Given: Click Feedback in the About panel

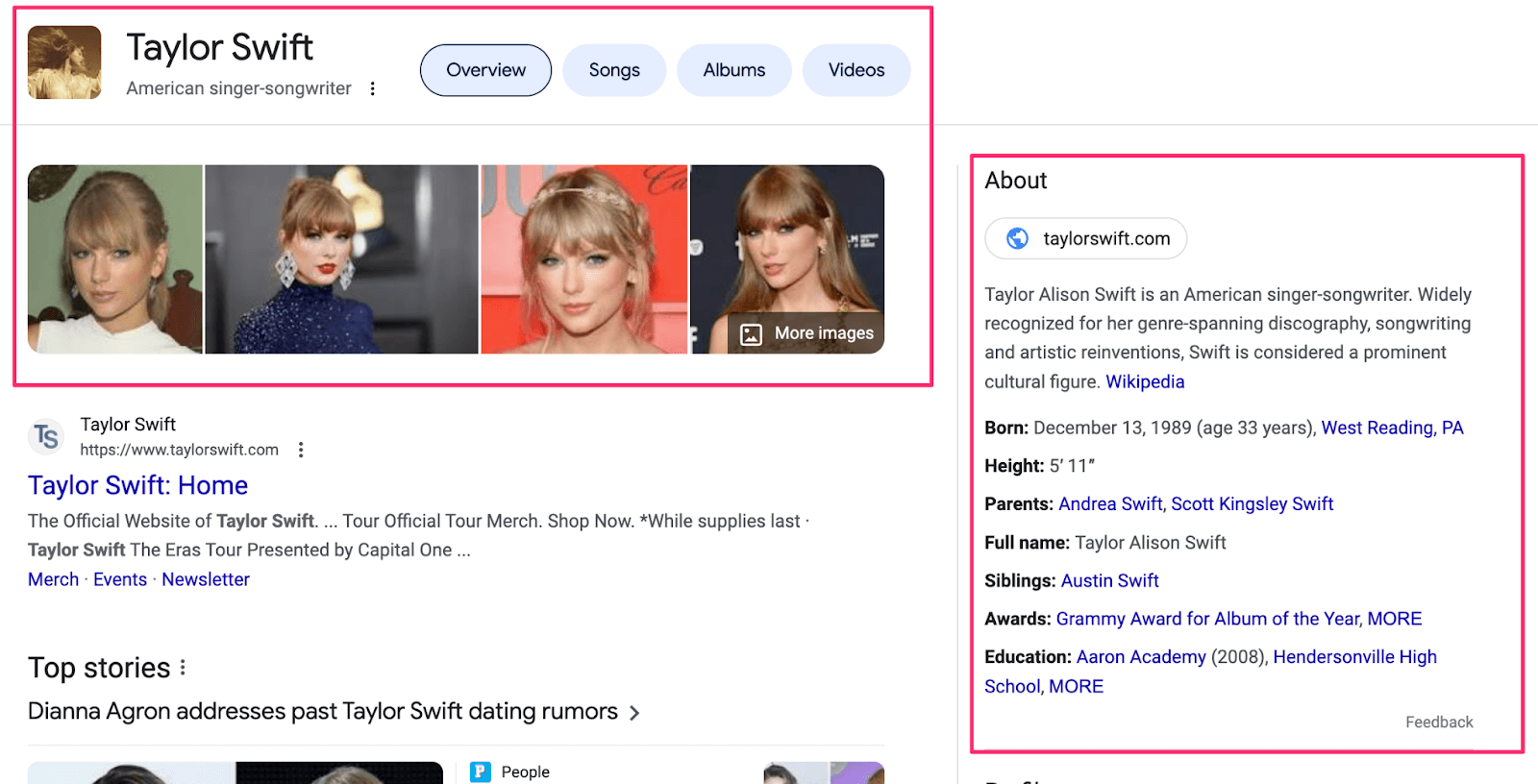Looking at the screenshot, I should 1438,722.
